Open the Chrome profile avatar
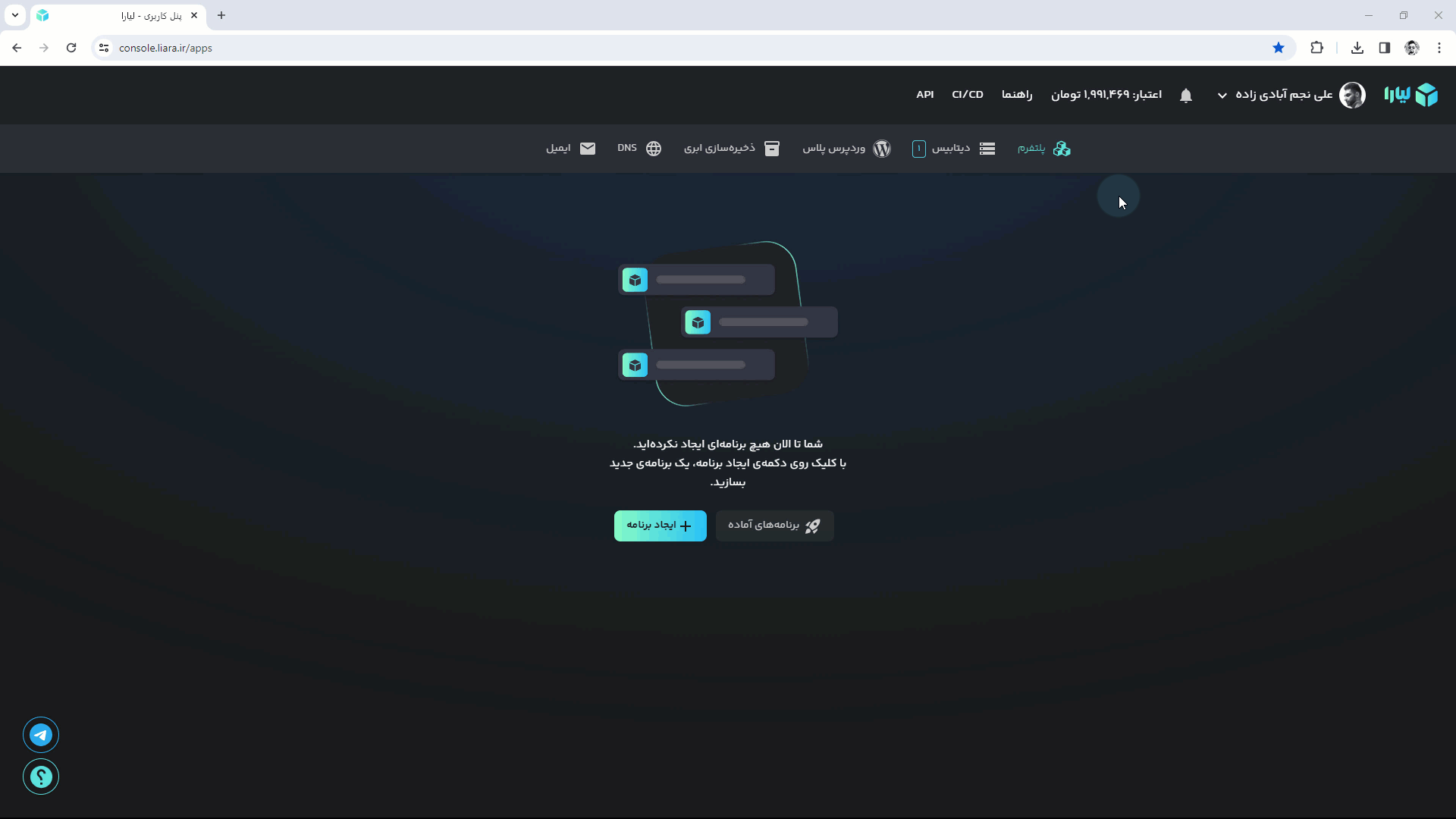The height and width of the screenshot is (819, 1456). click(x=1412, y=48)
